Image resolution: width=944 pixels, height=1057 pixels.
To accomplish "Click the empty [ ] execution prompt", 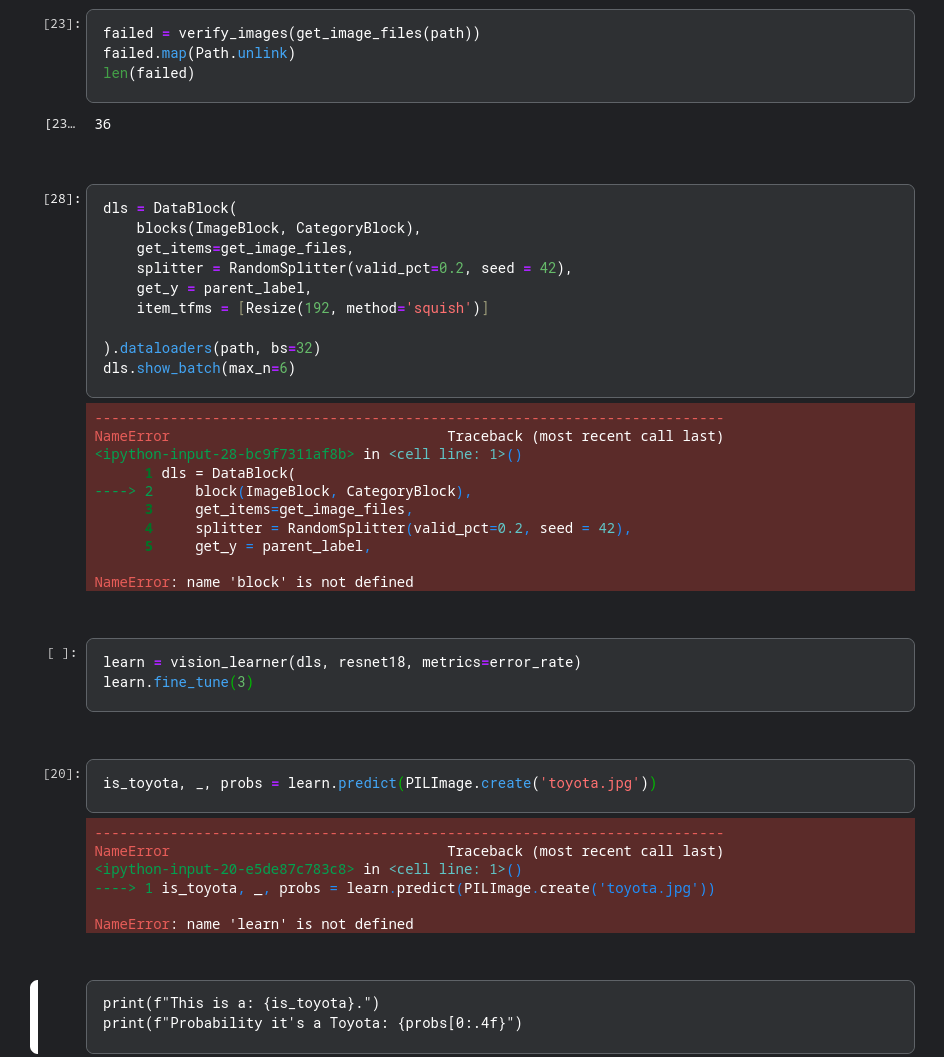I will [62, 653].
